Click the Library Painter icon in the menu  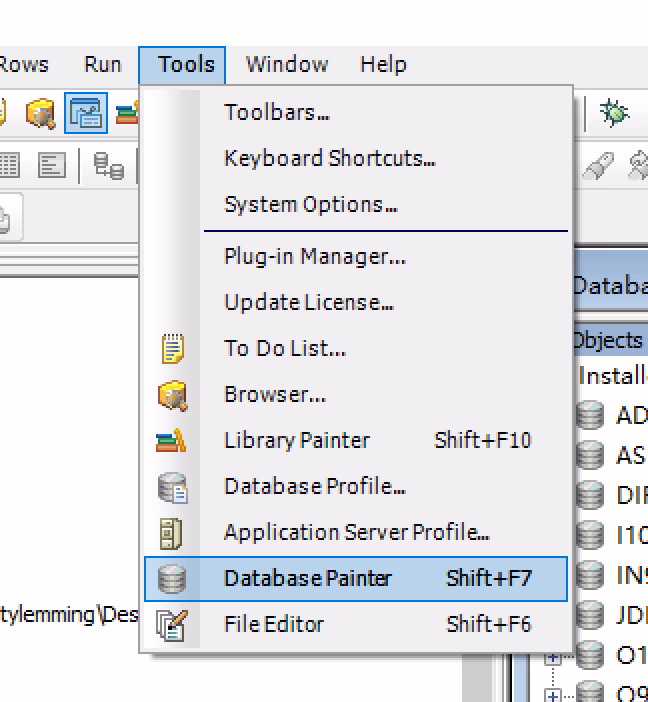(x=172, y=441)
